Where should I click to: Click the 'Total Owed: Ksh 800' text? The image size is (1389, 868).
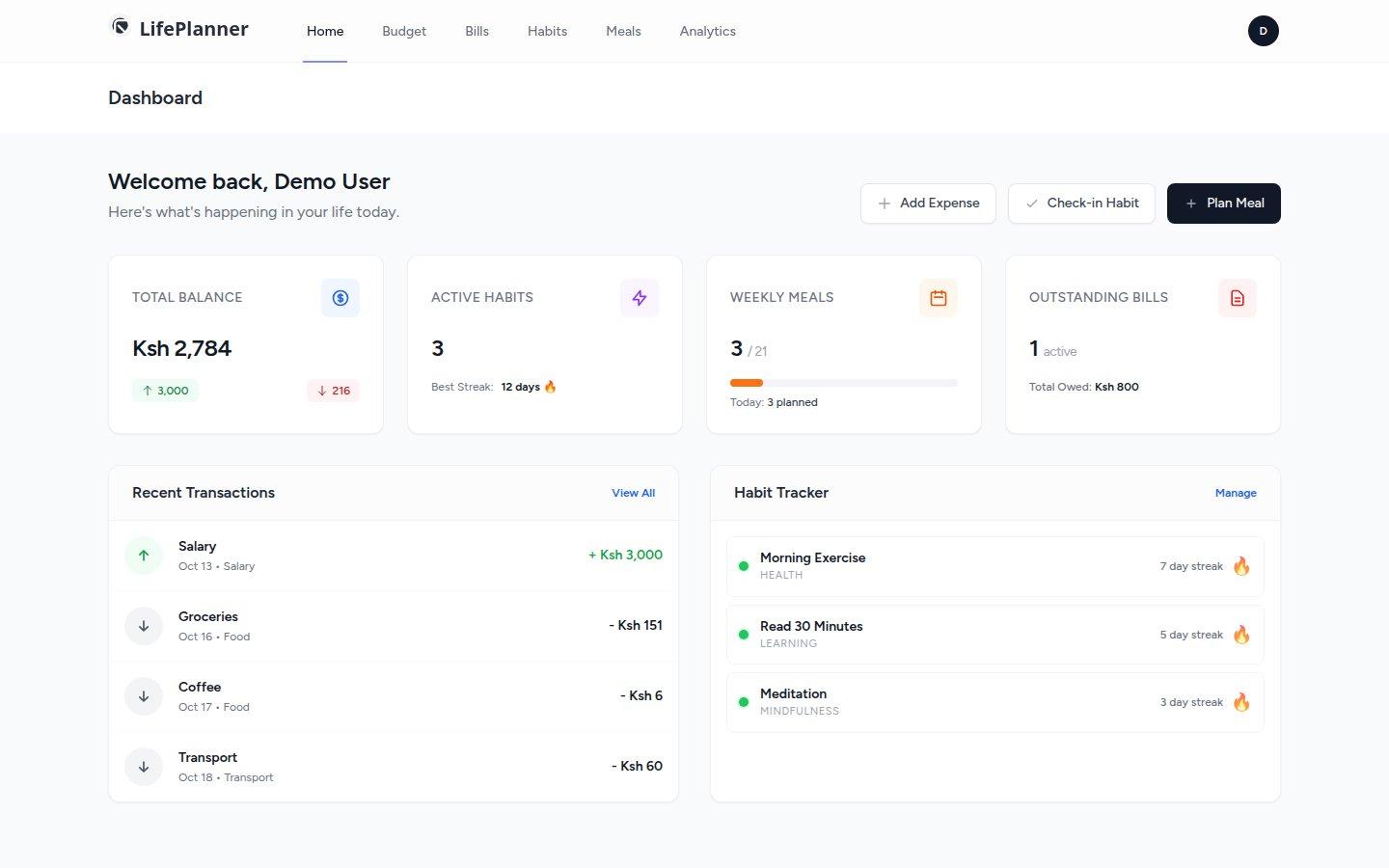tap(1084, 387)
